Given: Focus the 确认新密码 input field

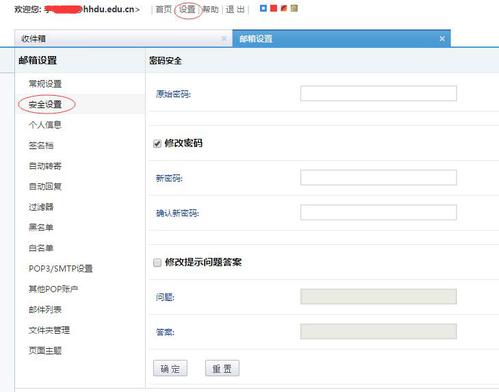Looking at the screenshot, I should click(x=378, y=213).
